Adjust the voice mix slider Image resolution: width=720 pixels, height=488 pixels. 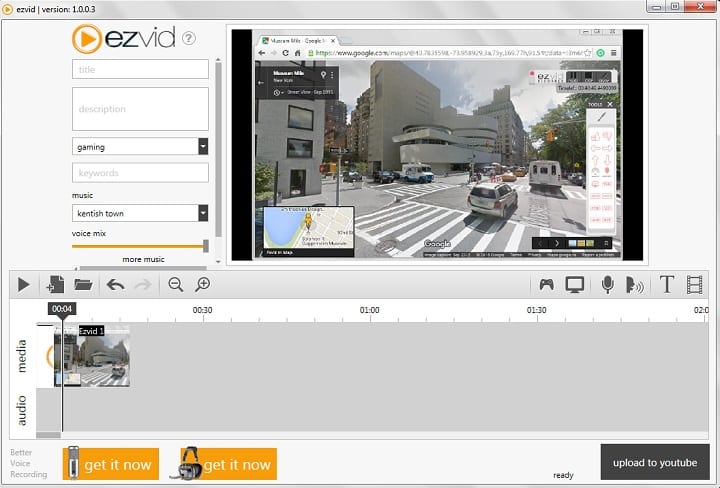(205, 245)
